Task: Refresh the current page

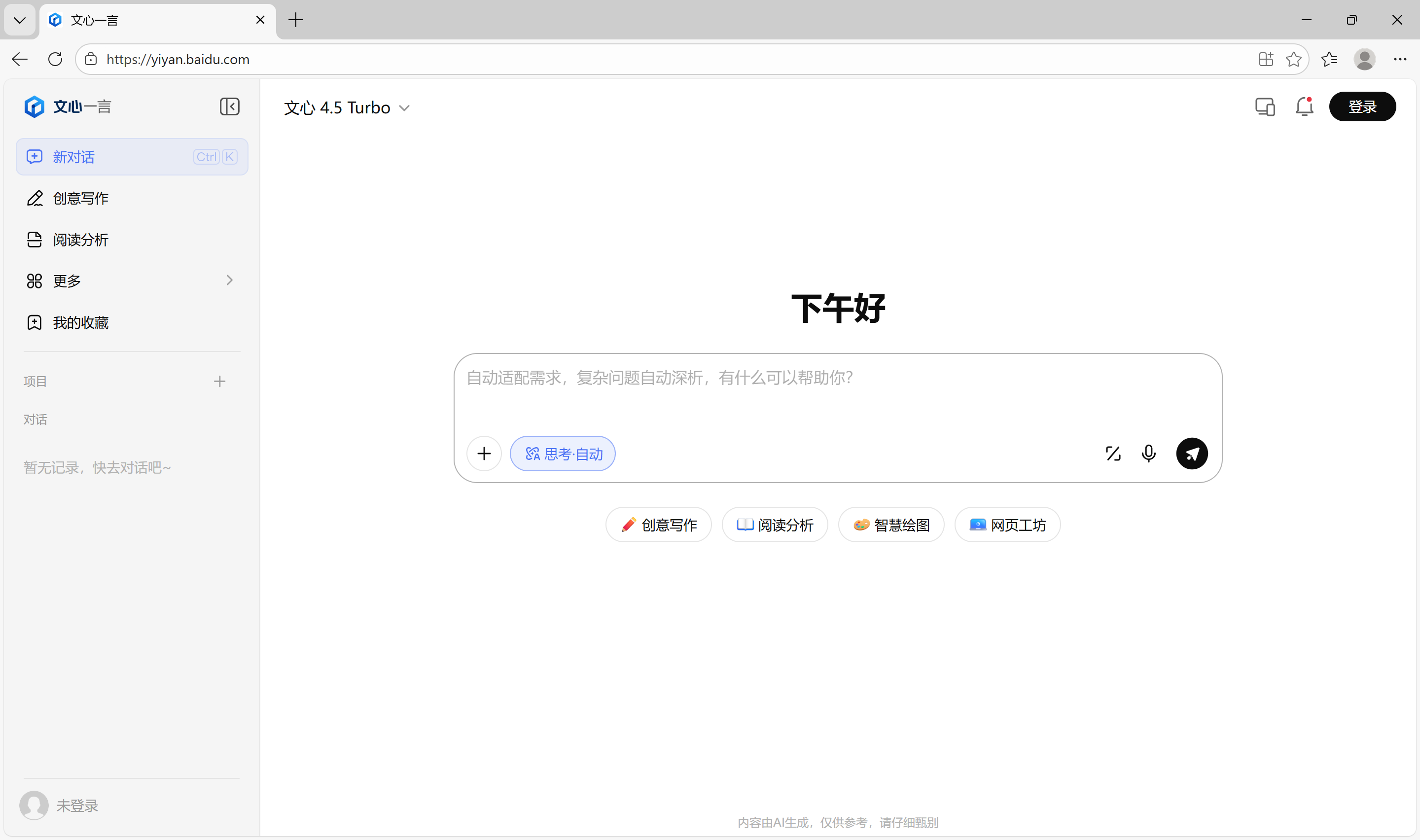Action: [x=55, y=59]
